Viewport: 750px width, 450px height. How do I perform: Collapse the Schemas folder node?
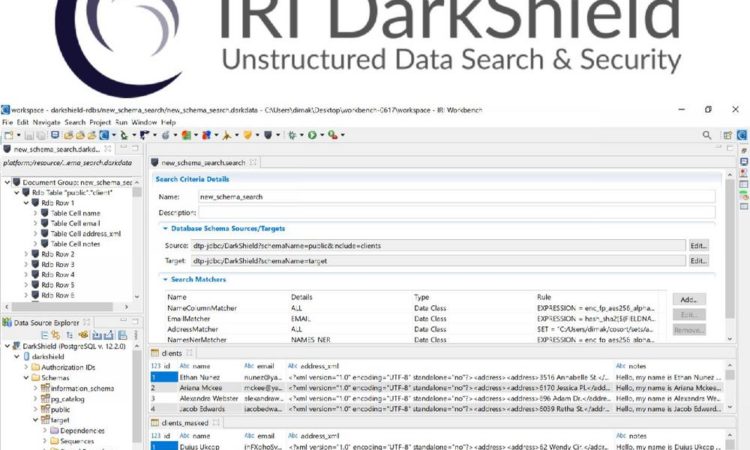26,378
